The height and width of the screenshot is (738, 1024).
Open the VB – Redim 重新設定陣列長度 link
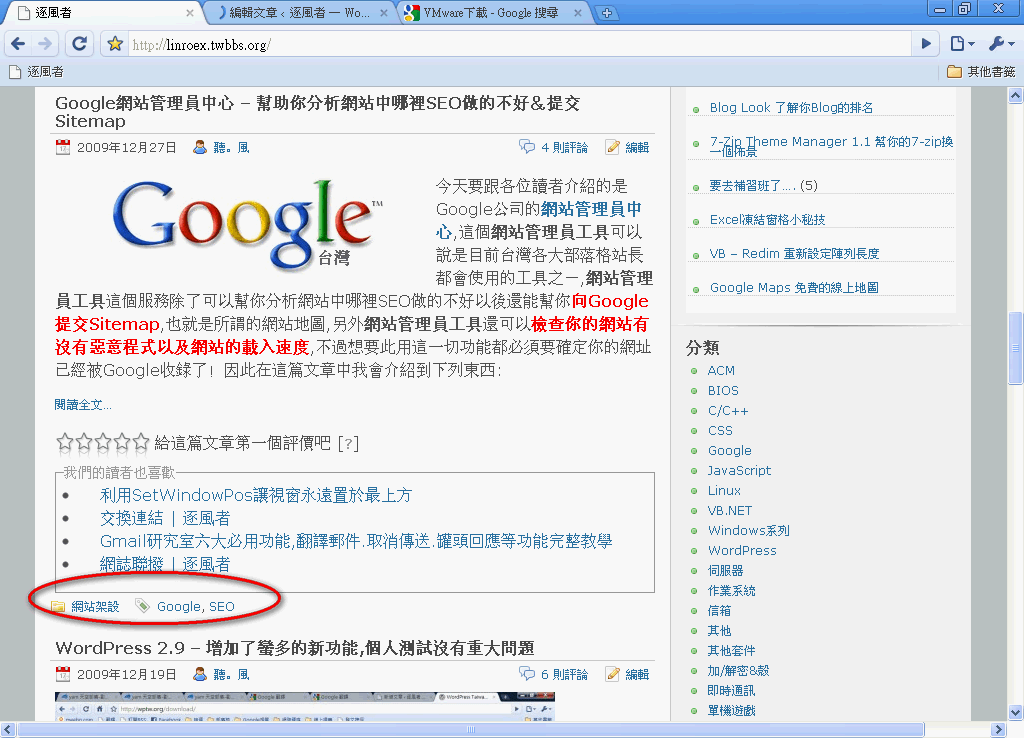pyautogui.click(x=794, y=253)
